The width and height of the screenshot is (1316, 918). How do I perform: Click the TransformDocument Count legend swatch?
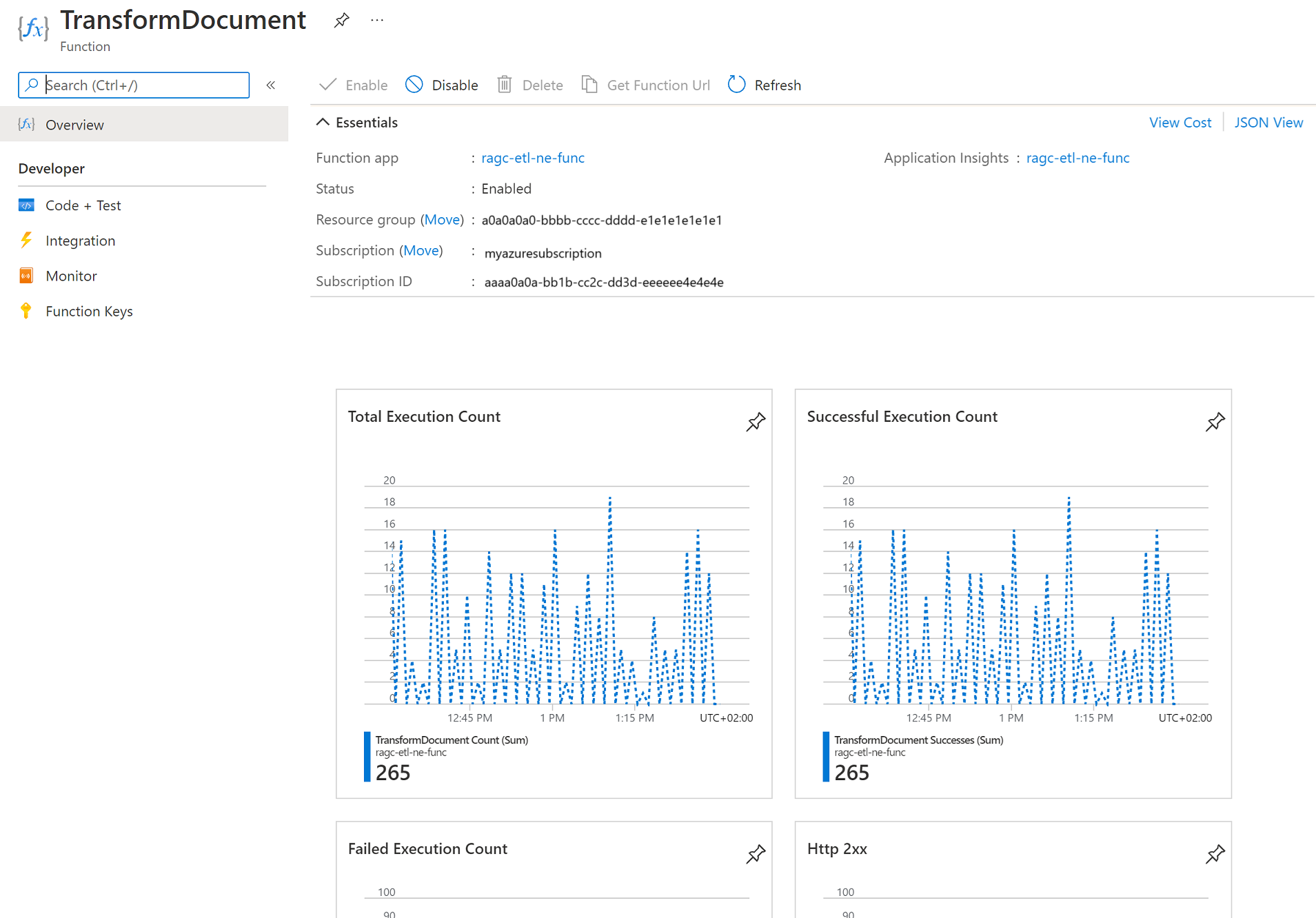coord(367,757)
